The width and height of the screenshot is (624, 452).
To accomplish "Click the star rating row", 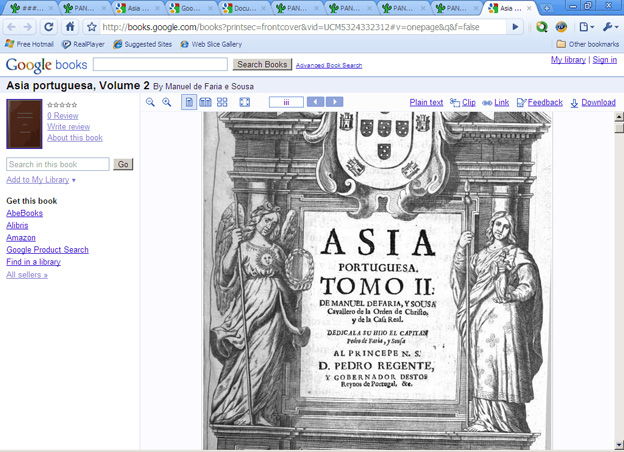I will click(x=62, y=105).
